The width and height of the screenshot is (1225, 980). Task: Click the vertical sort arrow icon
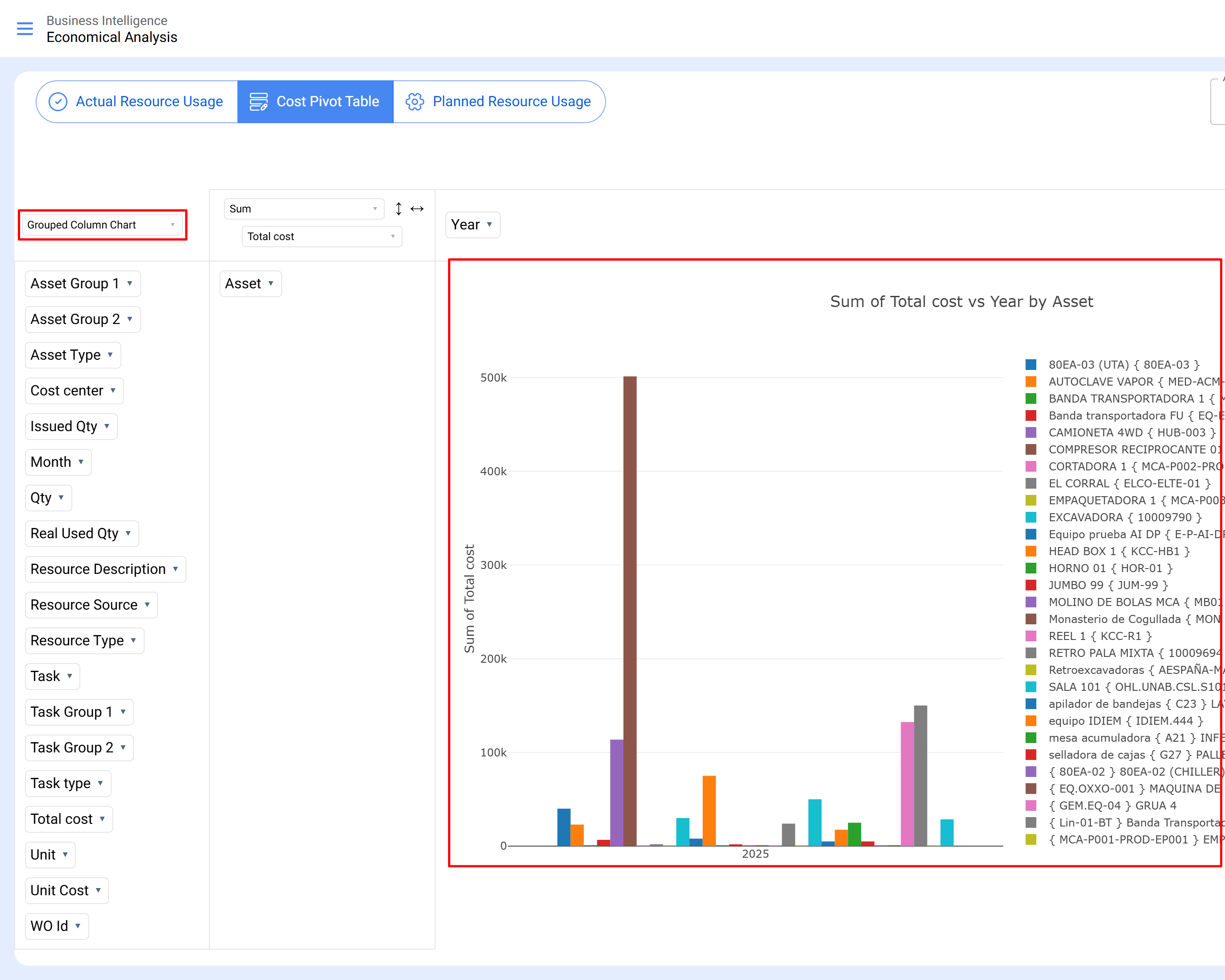pos(399,208)
